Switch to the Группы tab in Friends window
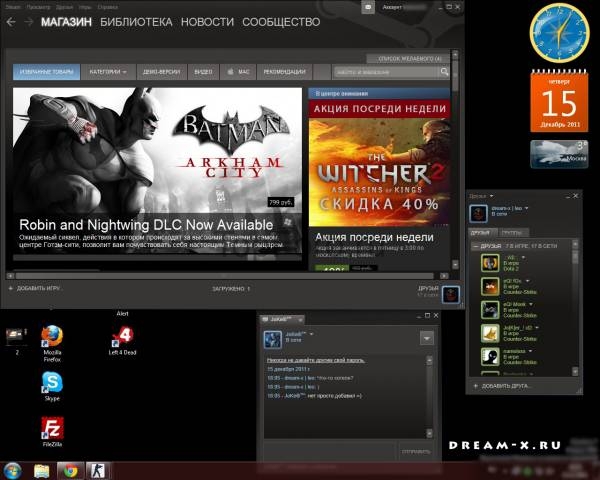 pyautogui.click(x=512, y=232)
